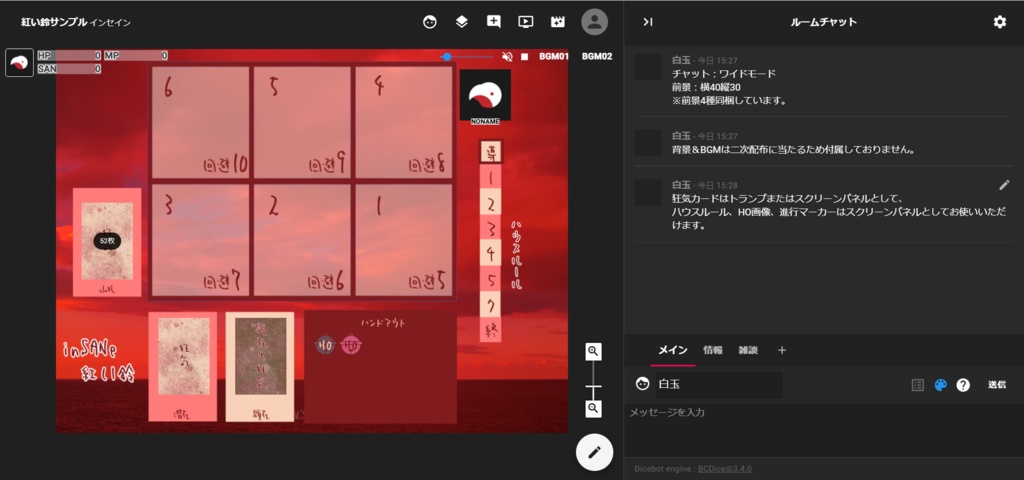This screenshot has width=1024, height=480.
Task: Zoom in on the board
Action: tap(593, 351)
